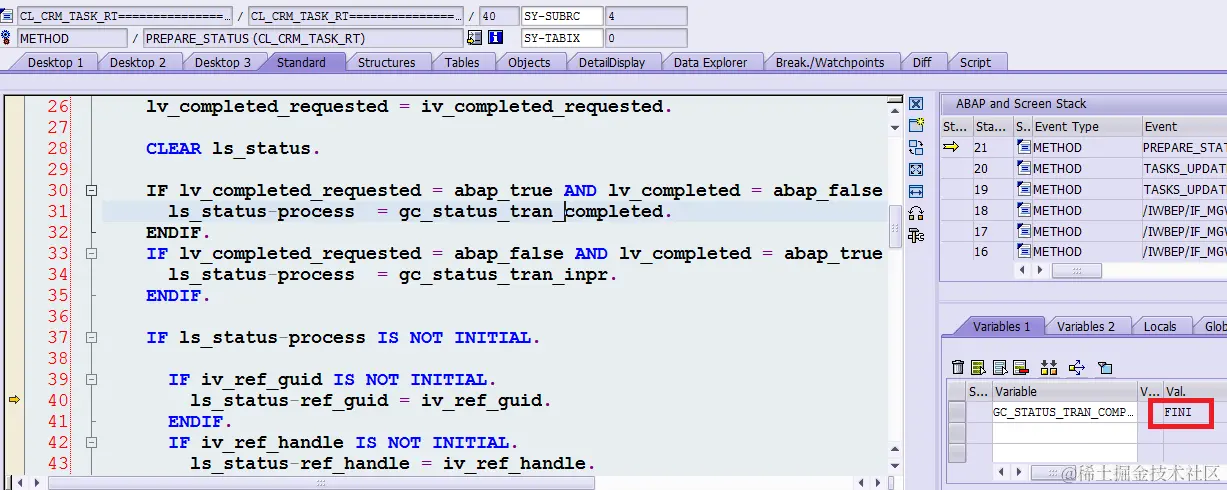
Task: Click the green list icon in Variables toolbar
Action: tap(979, 368)
